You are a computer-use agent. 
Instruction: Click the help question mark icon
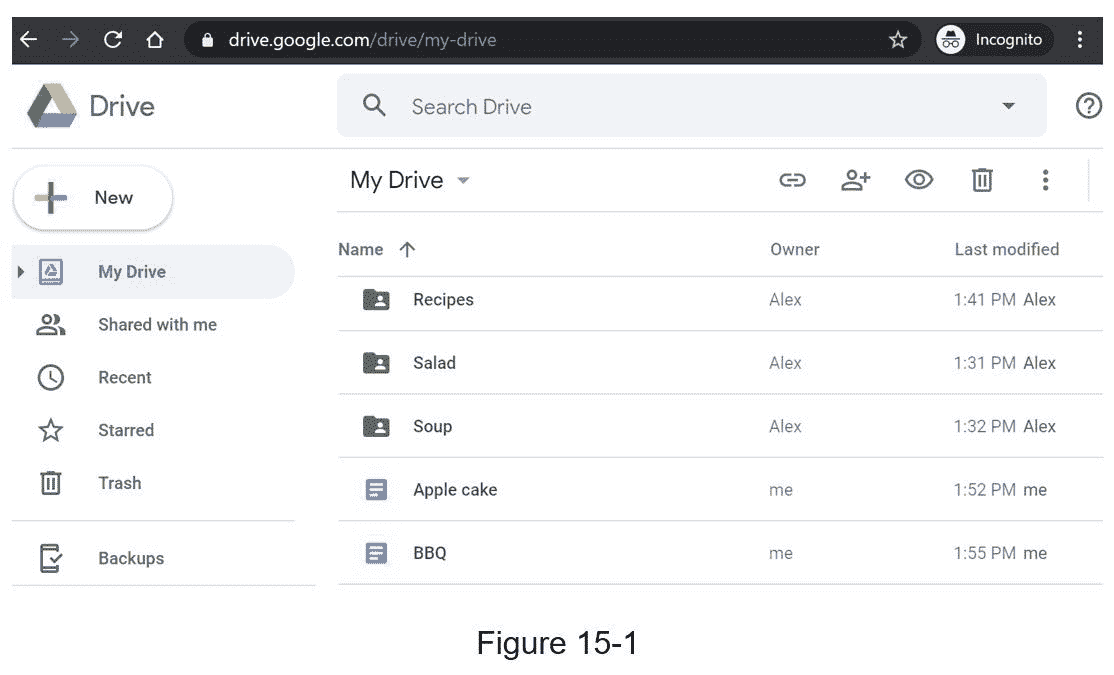coord(1088,106)
